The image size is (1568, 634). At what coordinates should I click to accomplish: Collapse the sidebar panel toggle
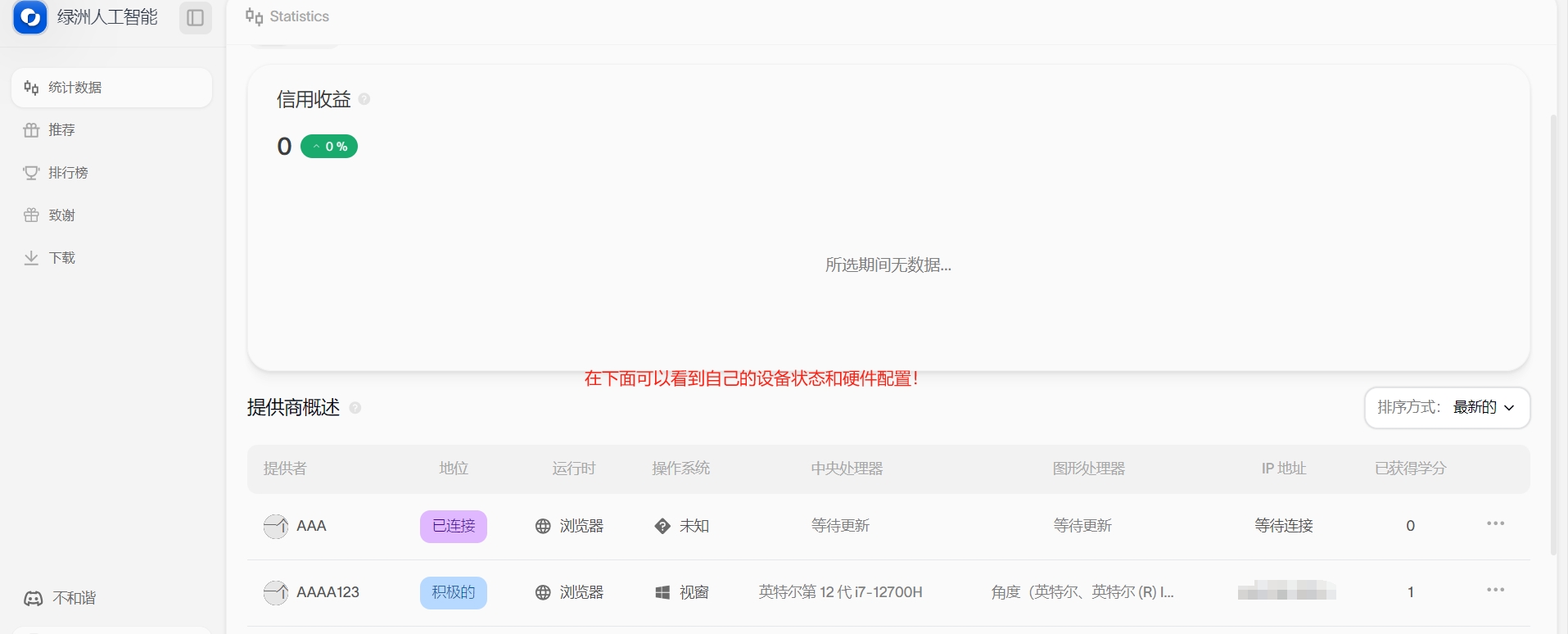tap(195, 17)
